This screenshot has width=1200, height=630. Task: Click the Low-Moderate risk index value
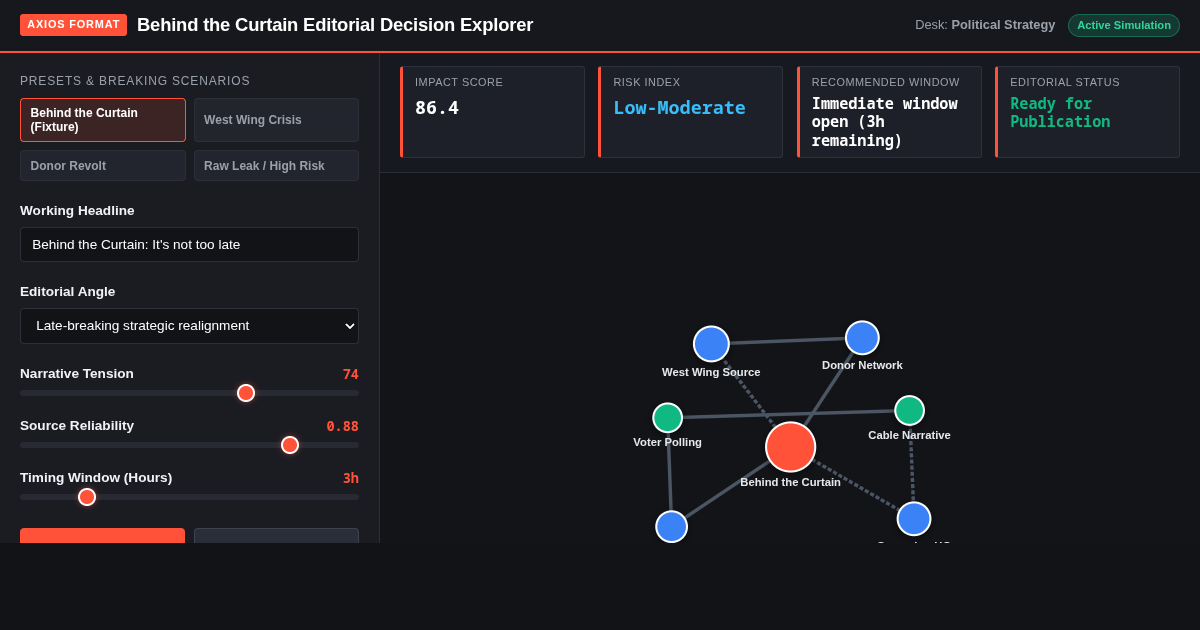[x=679, y=108]
